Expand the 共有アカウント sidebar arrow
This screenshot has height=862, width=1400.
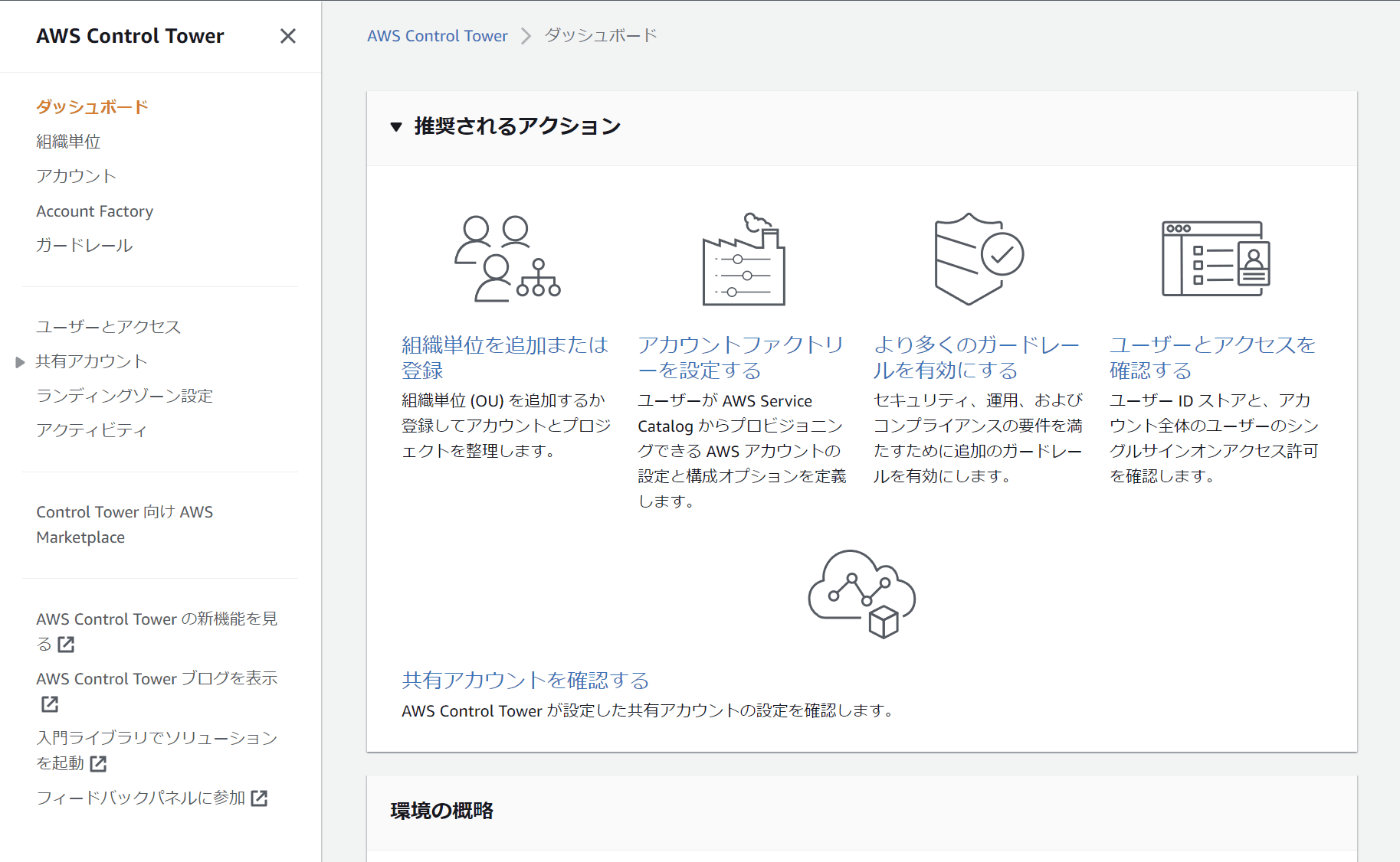tap(20, 362)
